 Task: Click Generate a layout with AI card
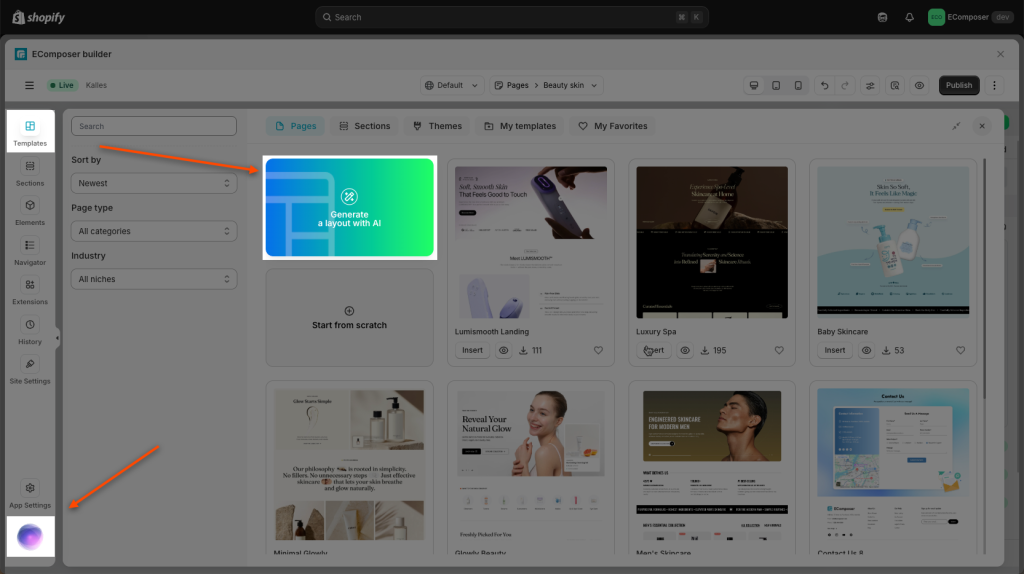pos(349,208)
